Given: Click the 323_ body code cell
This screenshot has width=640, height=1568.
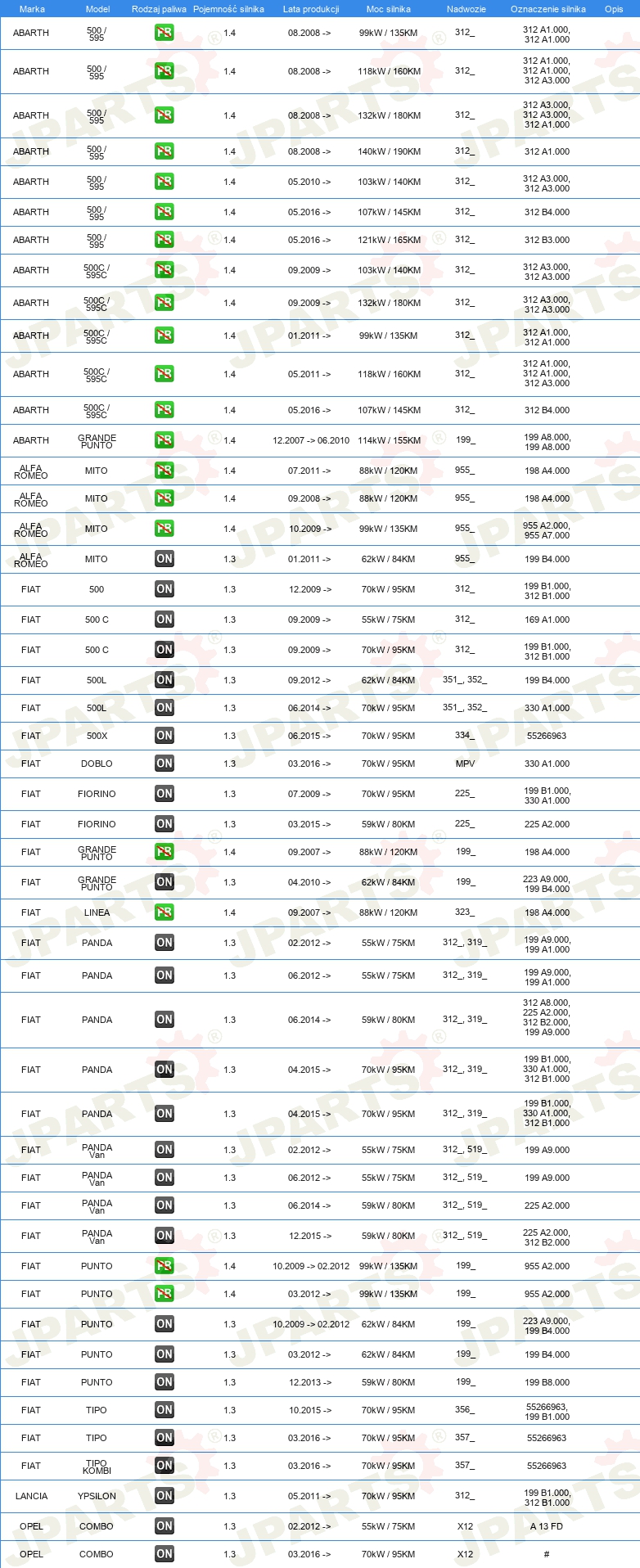Looking at the screenshot, I should point(465,912).
